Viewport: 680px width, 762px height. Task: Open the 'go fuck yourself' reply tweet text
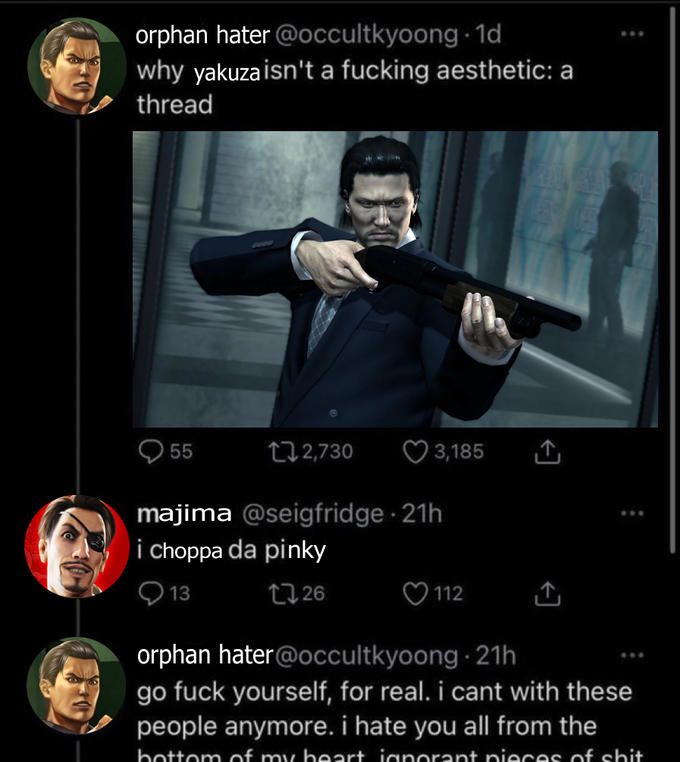385,708
